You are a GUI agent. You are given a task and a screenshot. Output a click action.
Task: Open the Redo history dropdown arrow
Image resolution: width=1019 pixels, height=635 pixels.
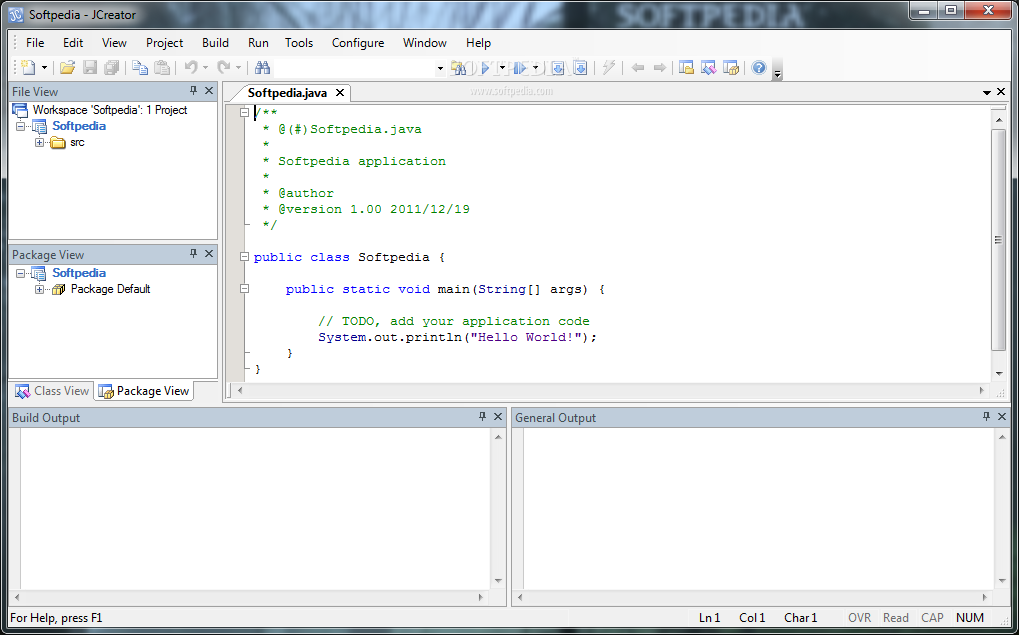click(239, 68)
